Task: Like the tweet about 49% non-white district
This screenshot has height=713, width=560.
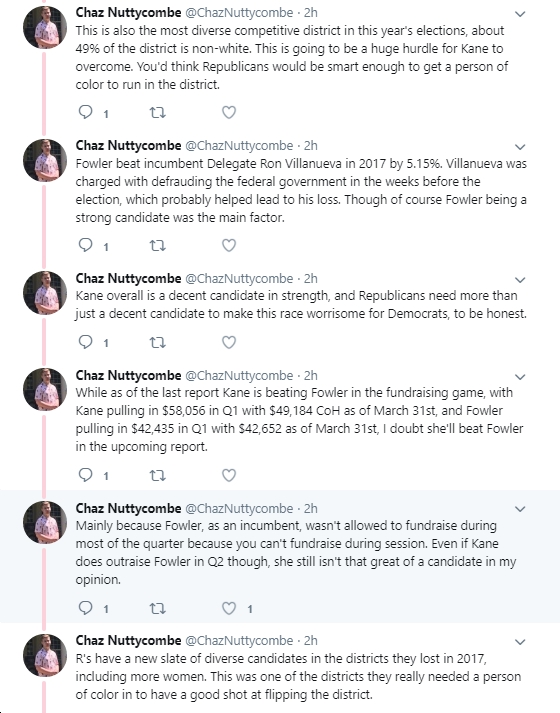Action: 229,112
